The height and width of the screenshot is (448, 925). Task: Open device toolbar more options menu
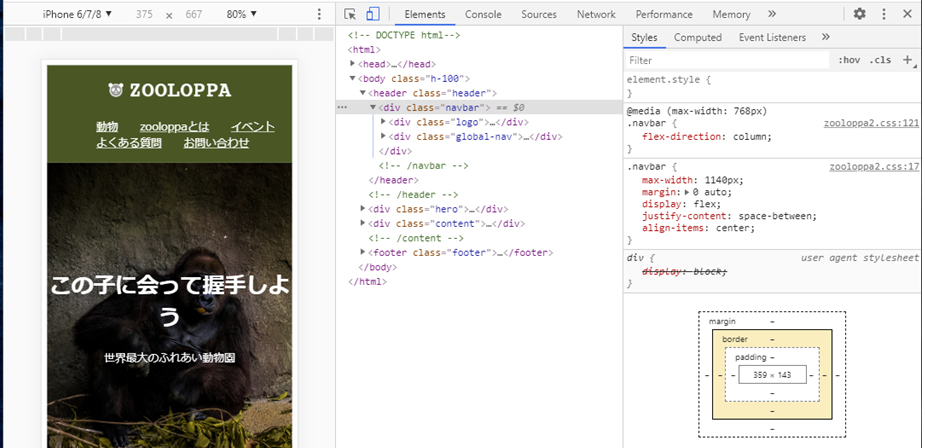[319, 14]
